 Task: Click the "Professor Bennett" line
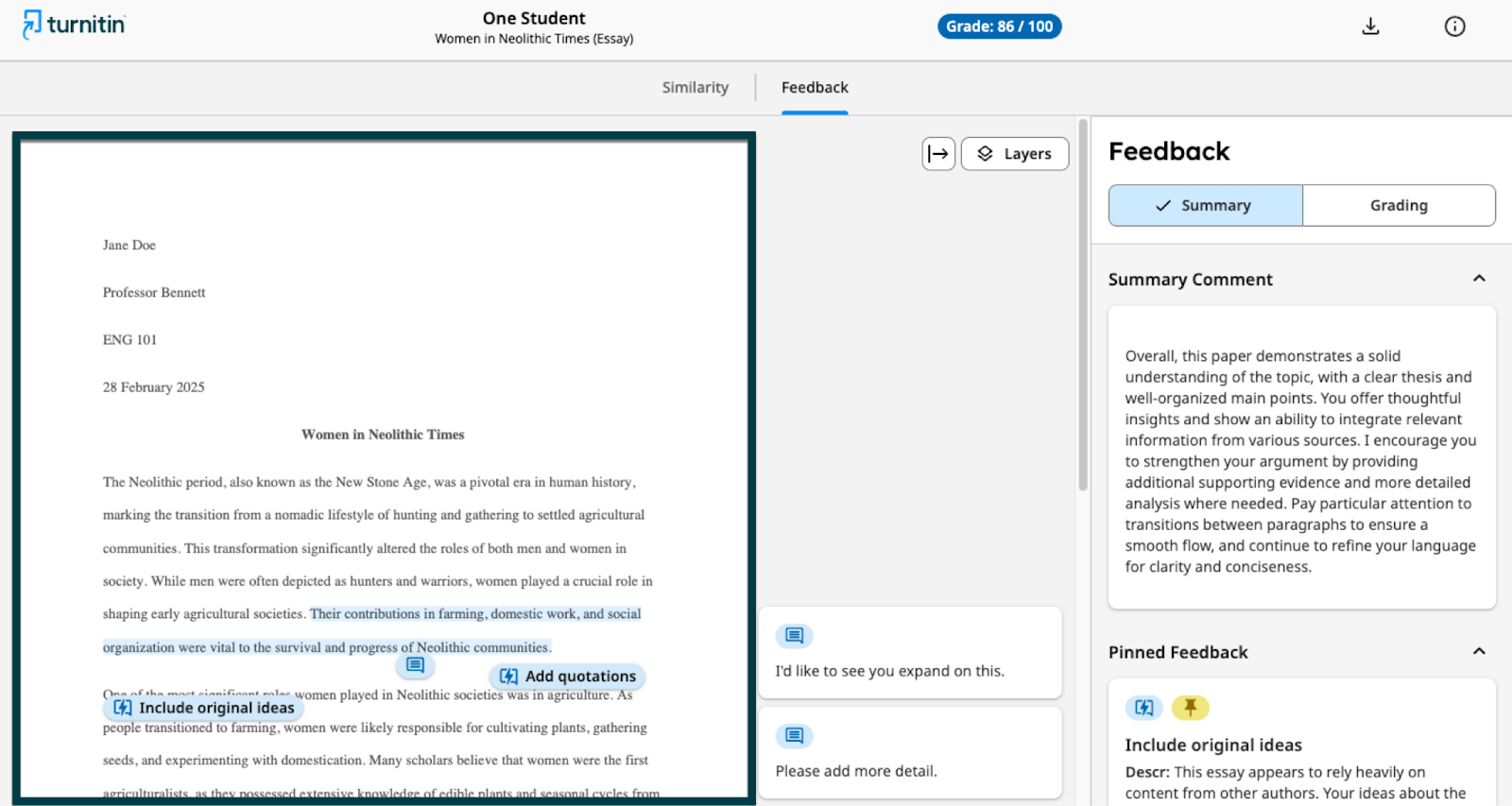click(154, 293)
